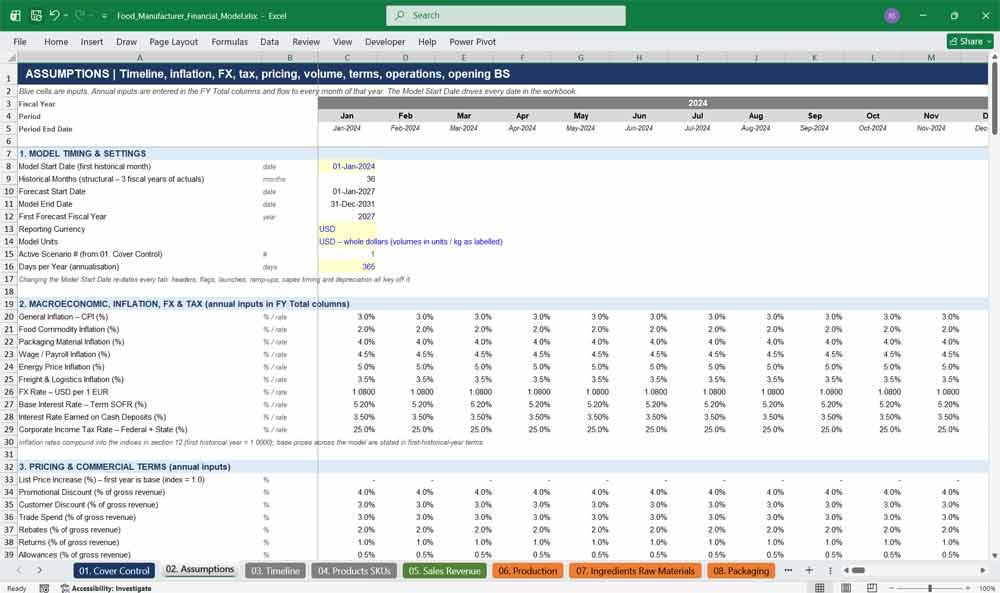Screen dimensions: 1000x593
Task: Click the Jul month header cell
Action: [698, 116]
